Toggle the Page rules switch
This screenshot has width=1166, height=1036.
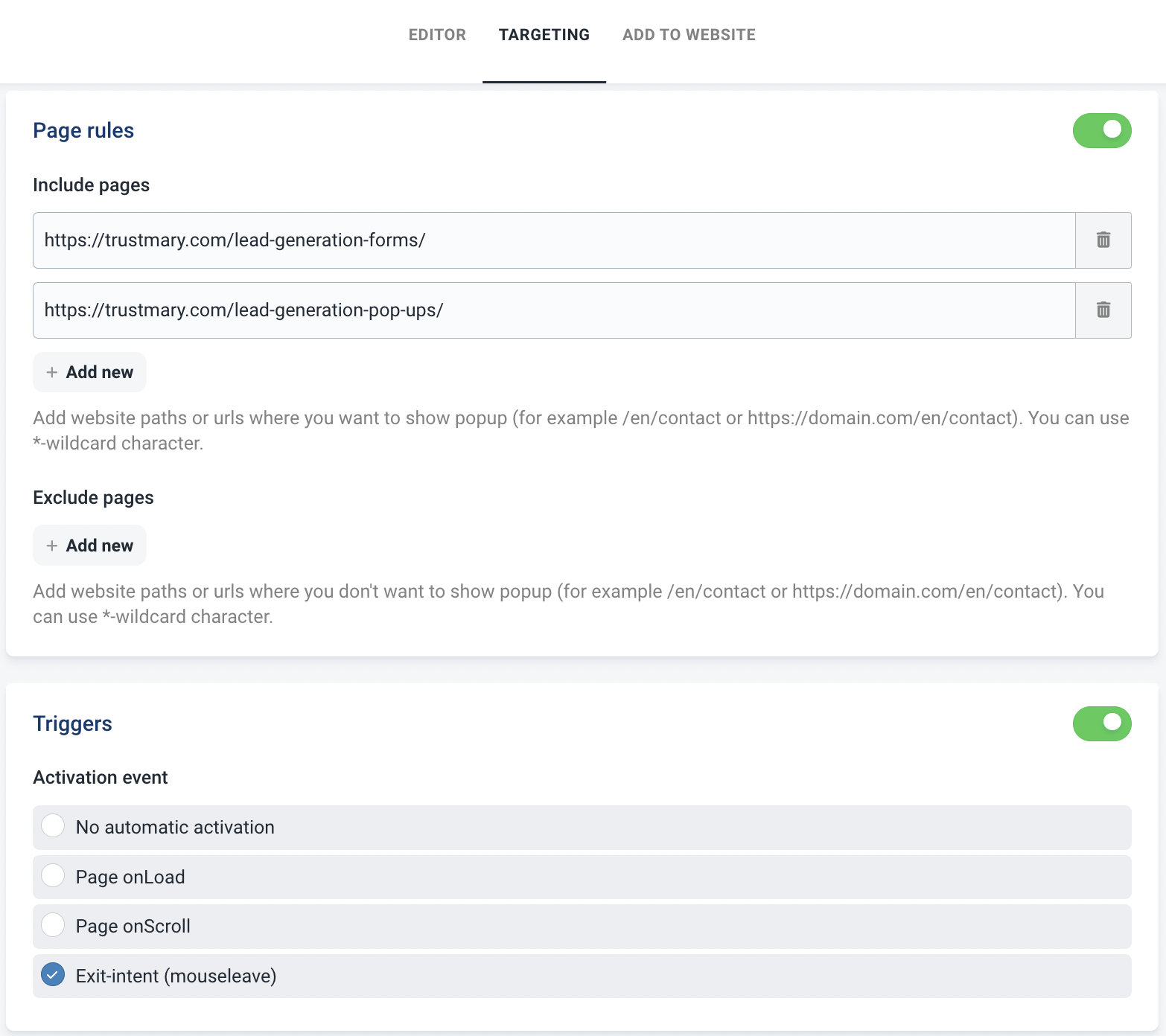tap(1101, 131)
